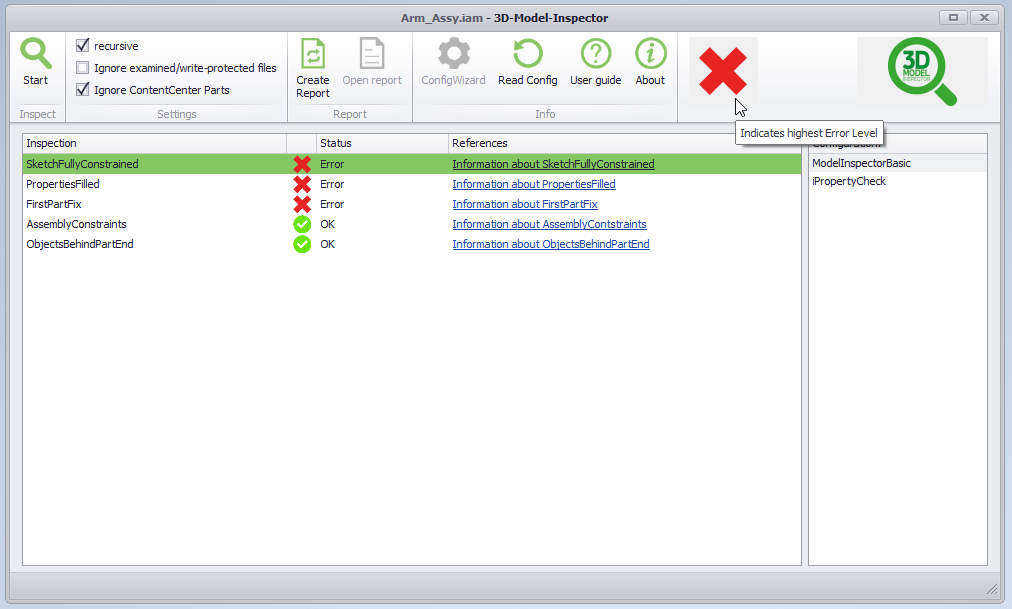The width and height of the screenshot is (1012, 609).
Task: Click the error icon in PropertiesFilled row
Action: 302,185
